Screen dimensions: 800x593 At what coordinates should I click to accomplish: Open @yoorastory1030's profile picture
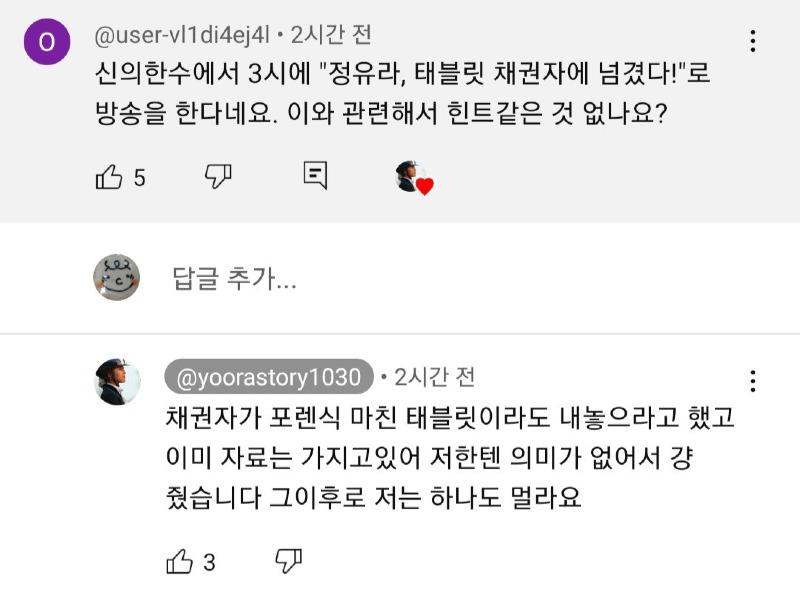coord(118,381)
